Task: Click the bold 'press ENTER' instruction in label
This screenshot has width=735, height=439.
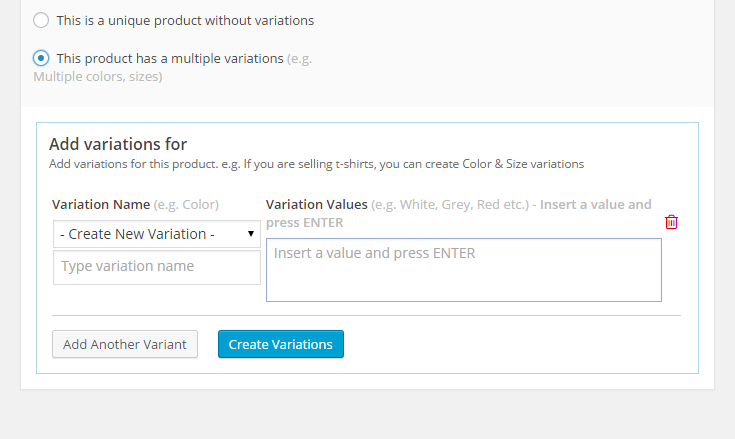Action: click(305, 222)
